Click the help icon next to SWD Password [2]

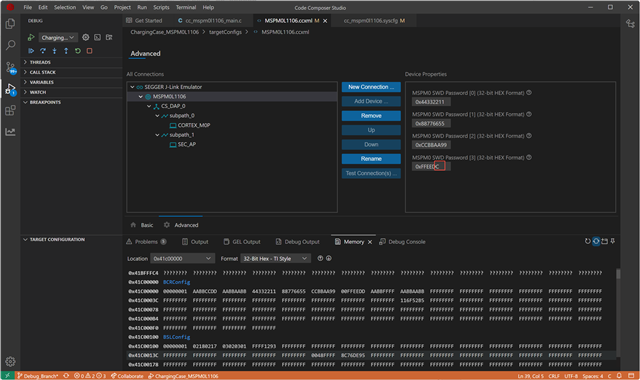(529, 136)
